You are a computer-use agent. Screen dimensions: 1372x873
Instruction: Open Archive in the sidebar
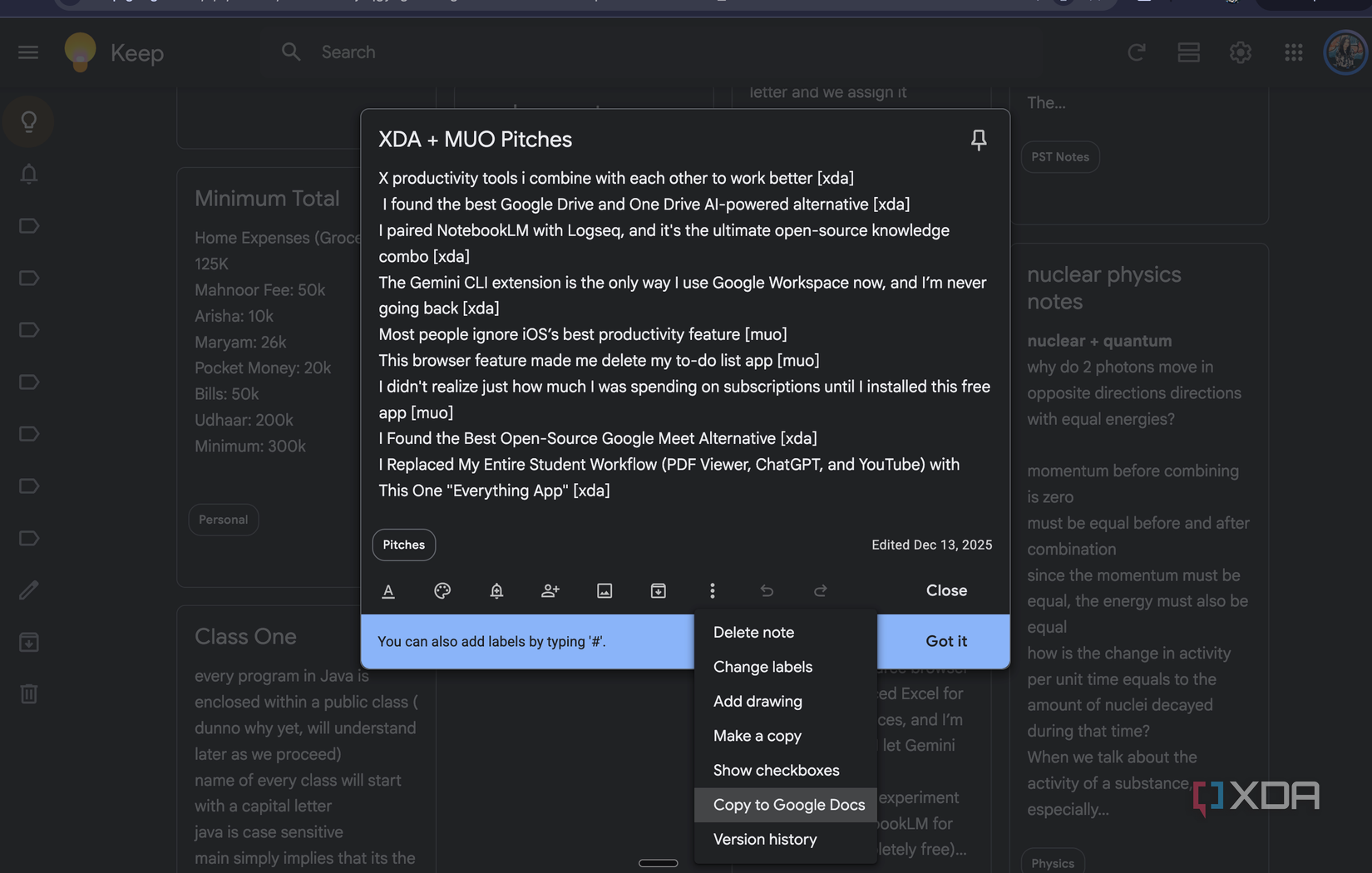click(x=29, y=642)
